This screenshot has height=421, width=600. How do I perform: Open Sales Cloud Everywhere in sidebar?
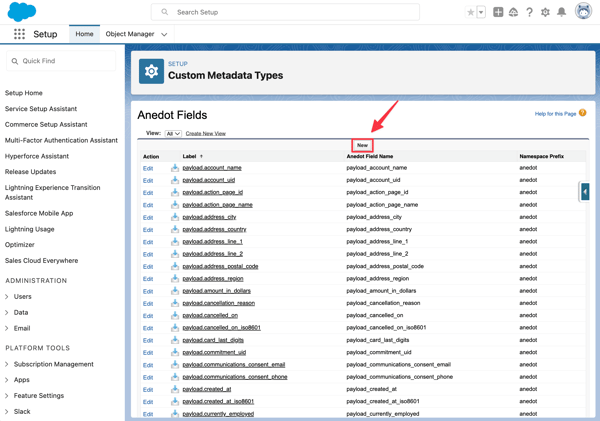pyautogui.click(x=41, y=260)
